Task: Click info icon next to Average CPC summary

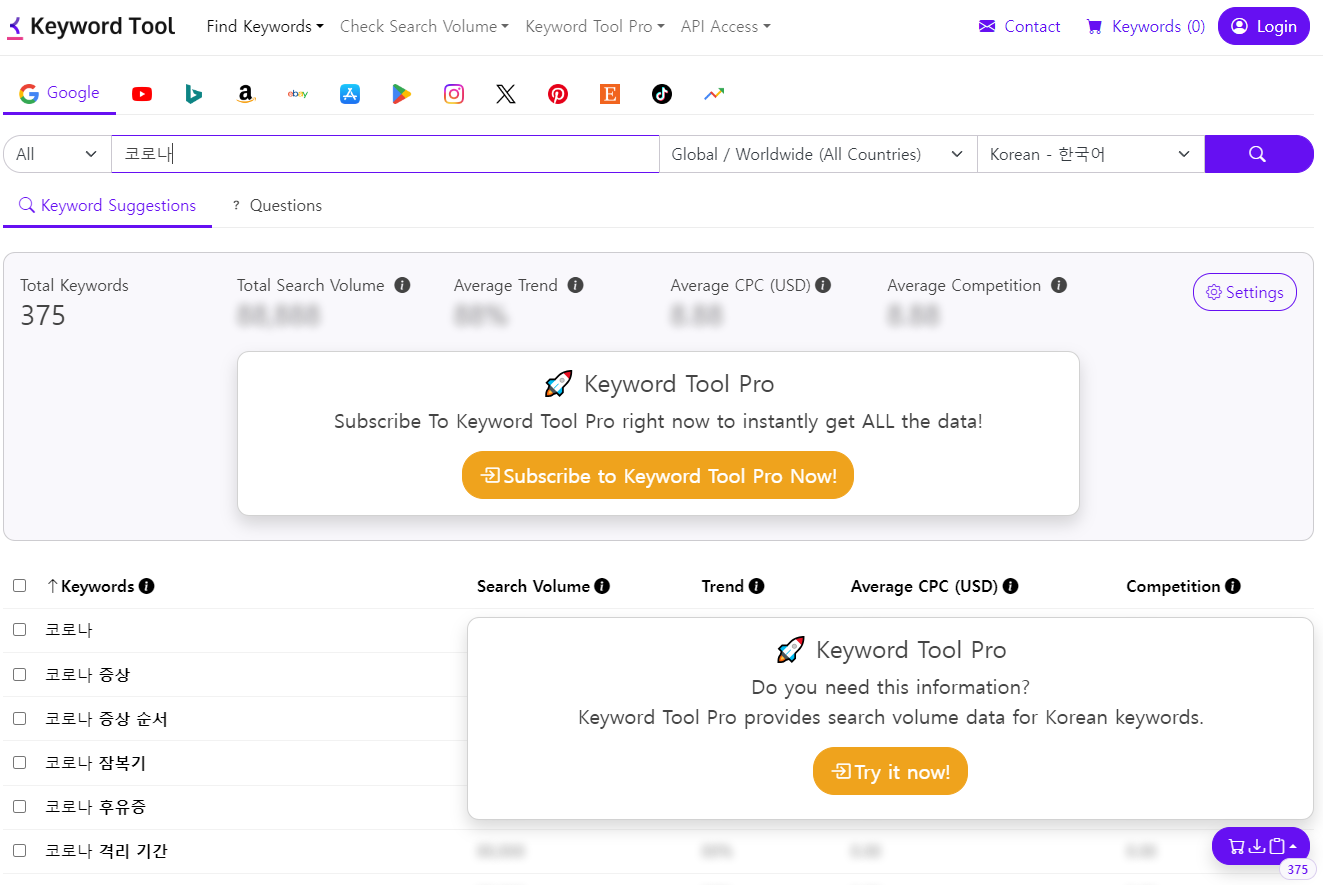Action: click(x=823, y=285)
